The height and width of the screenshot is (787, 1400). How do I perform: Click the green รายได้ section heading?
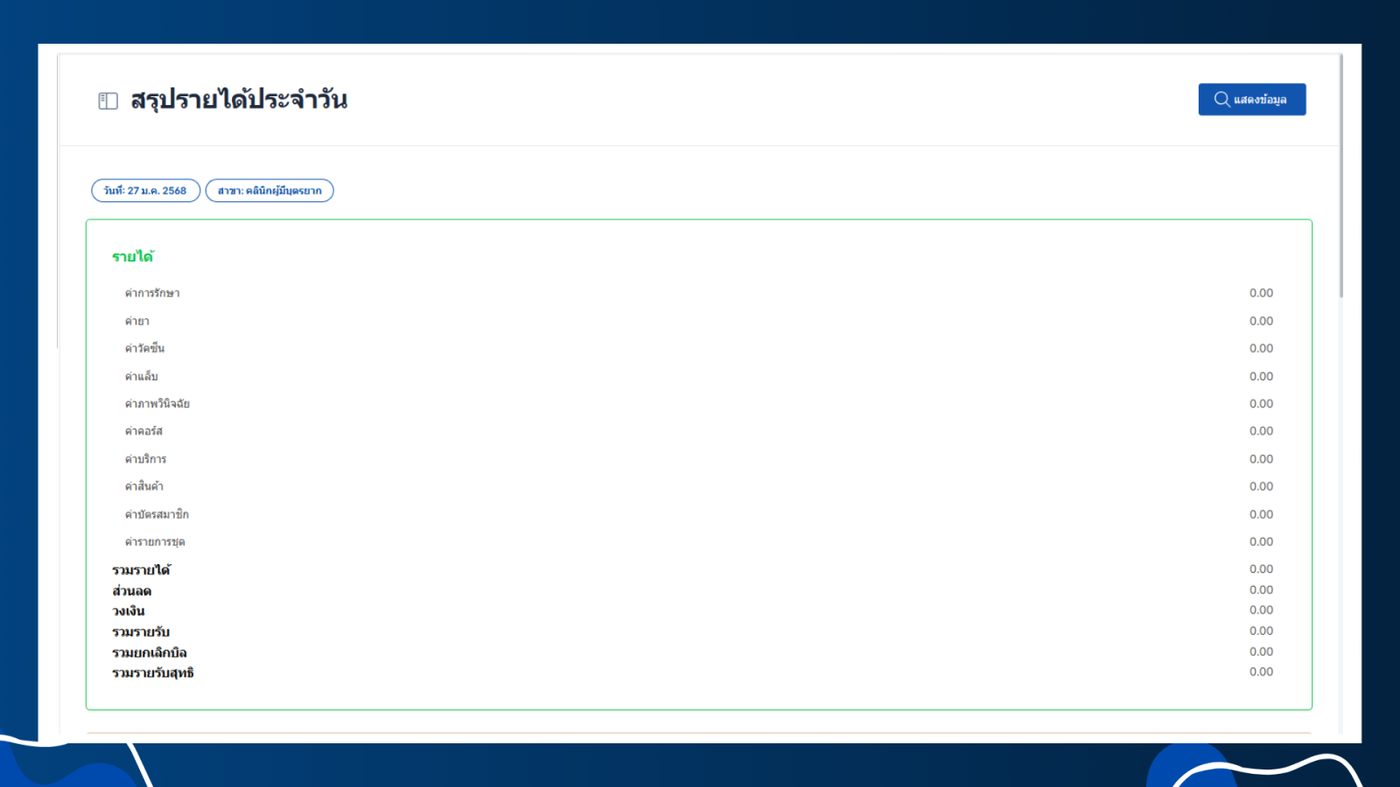click(x=133, y=257)
